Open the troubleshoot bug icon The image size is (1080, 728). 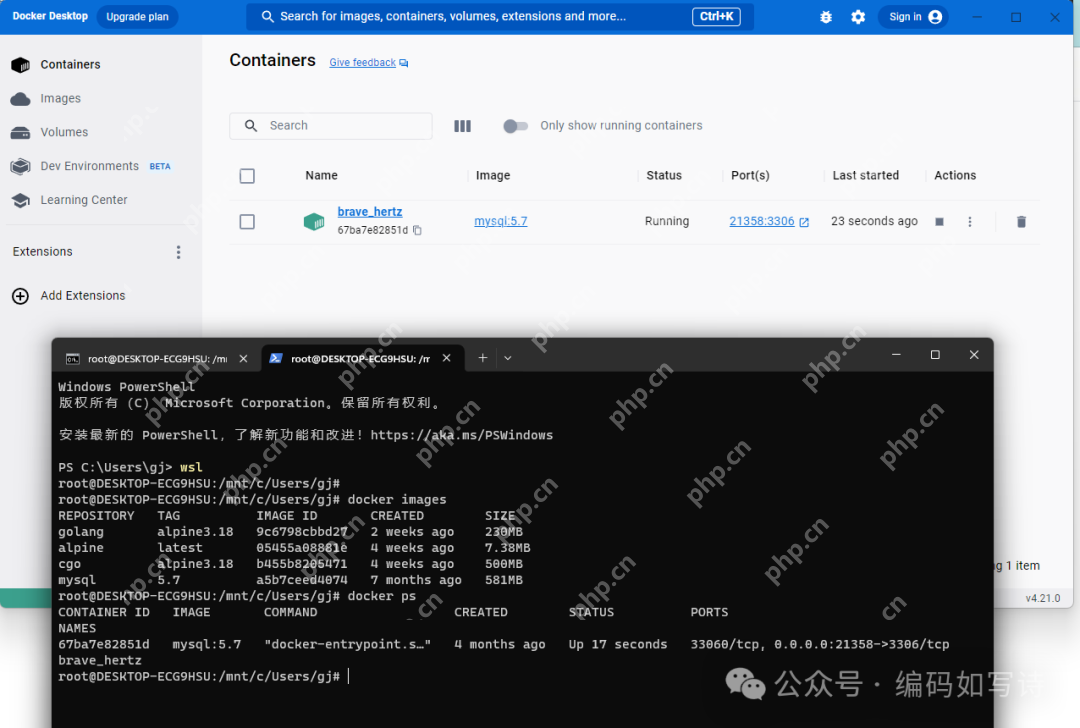point(826,17)
